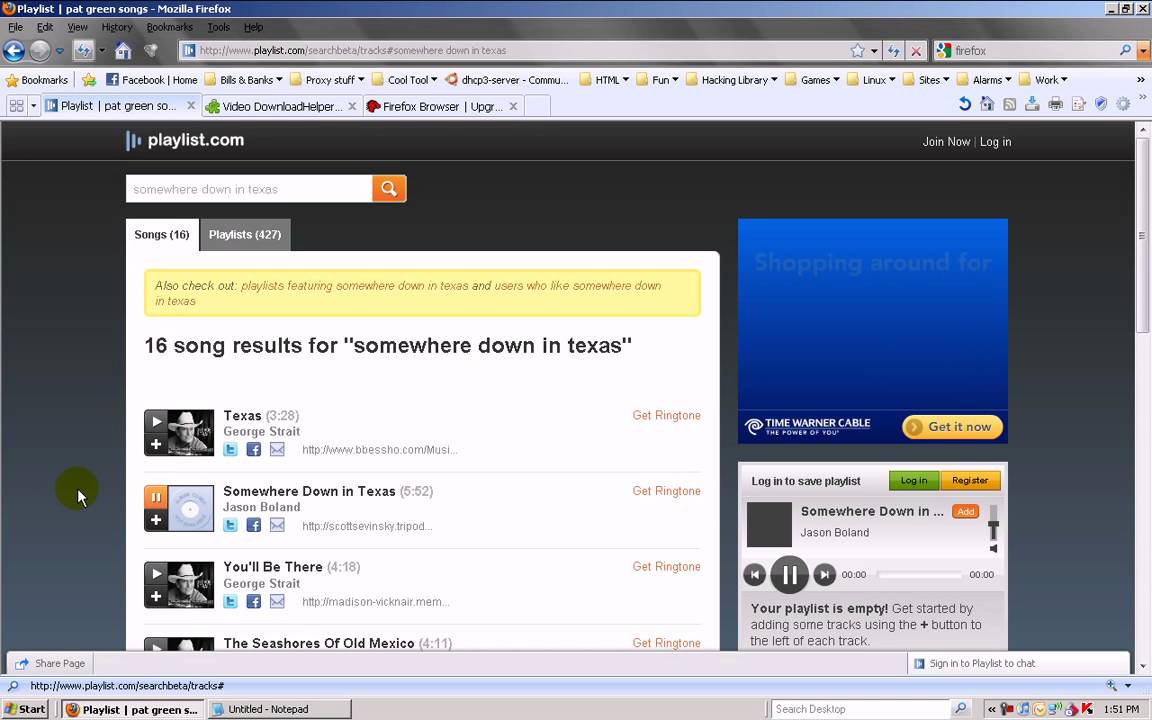Switch to Firefox Browser Upgrade tab
The height and width of the screenshot is (720, 1152).
click(x=442, y=107)
